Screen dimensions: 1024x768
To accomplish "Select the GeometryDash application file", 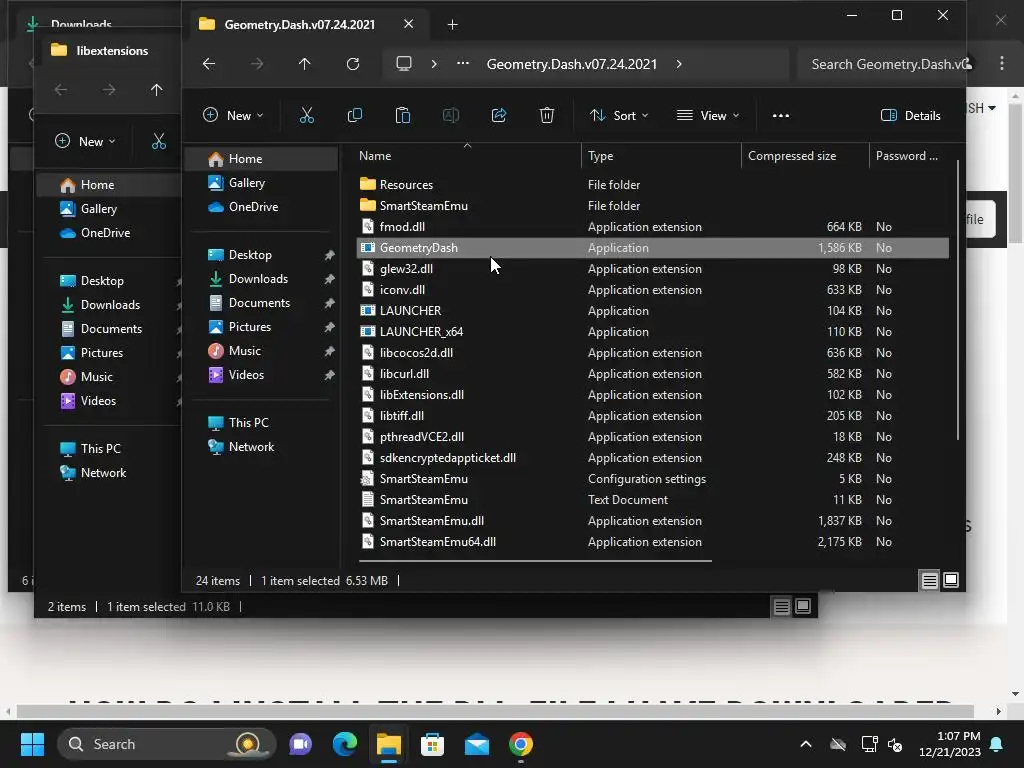I will pyautogui.click(x=653, y=248).
